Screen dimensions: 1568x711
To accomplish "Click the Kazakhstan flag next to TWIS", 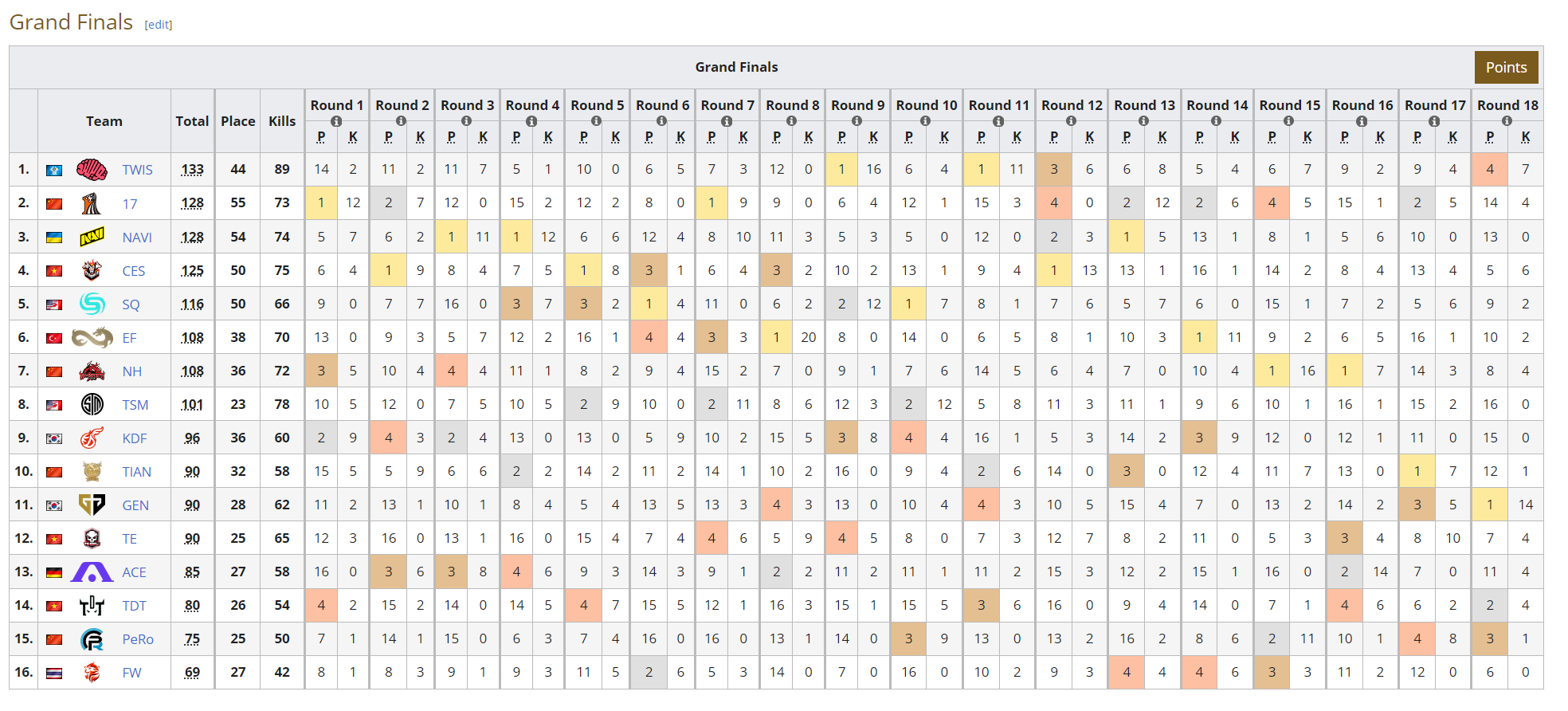I will (54, 171).
